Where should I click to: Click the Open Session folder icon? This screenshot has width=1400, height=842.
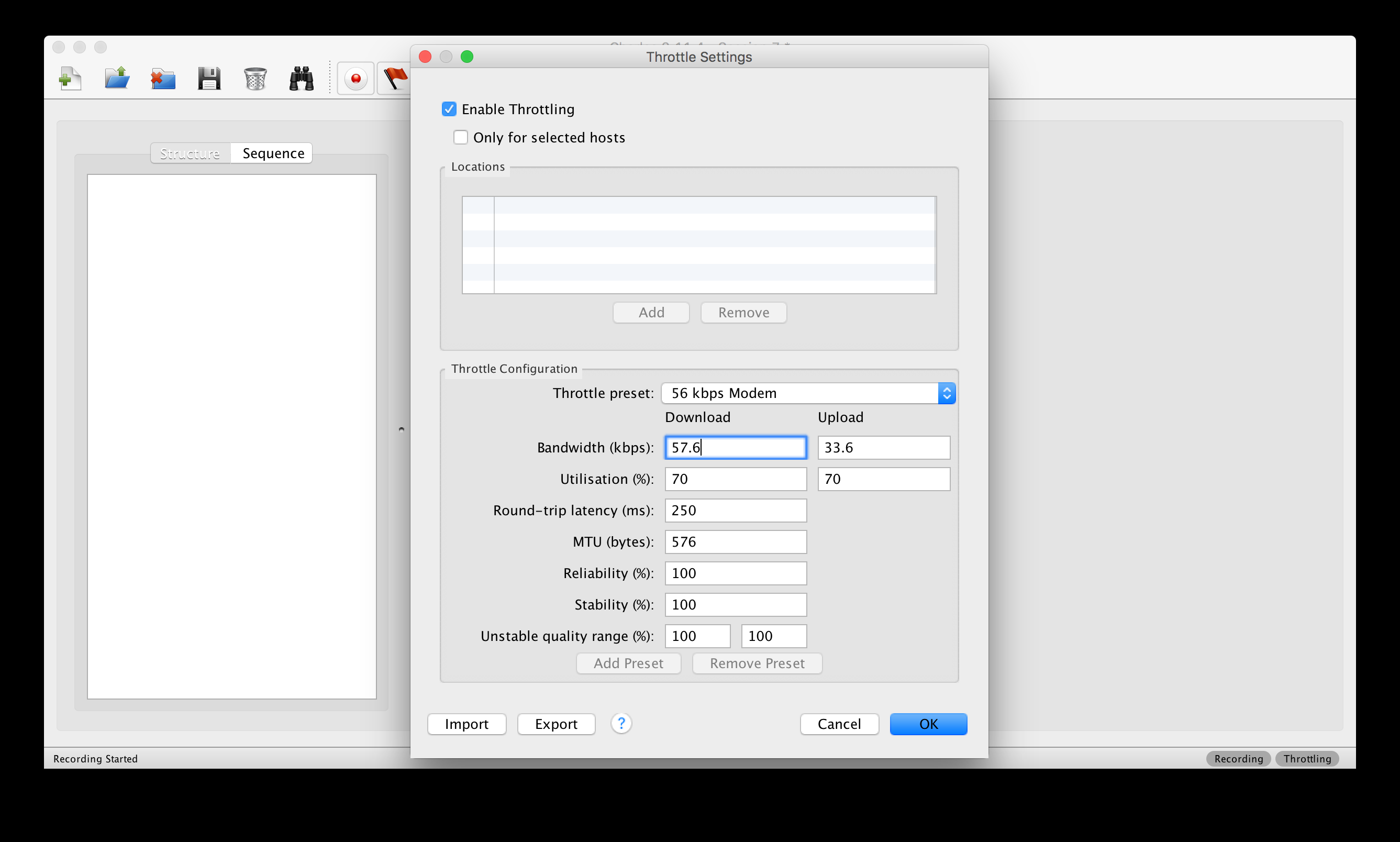tap(117, 79)
